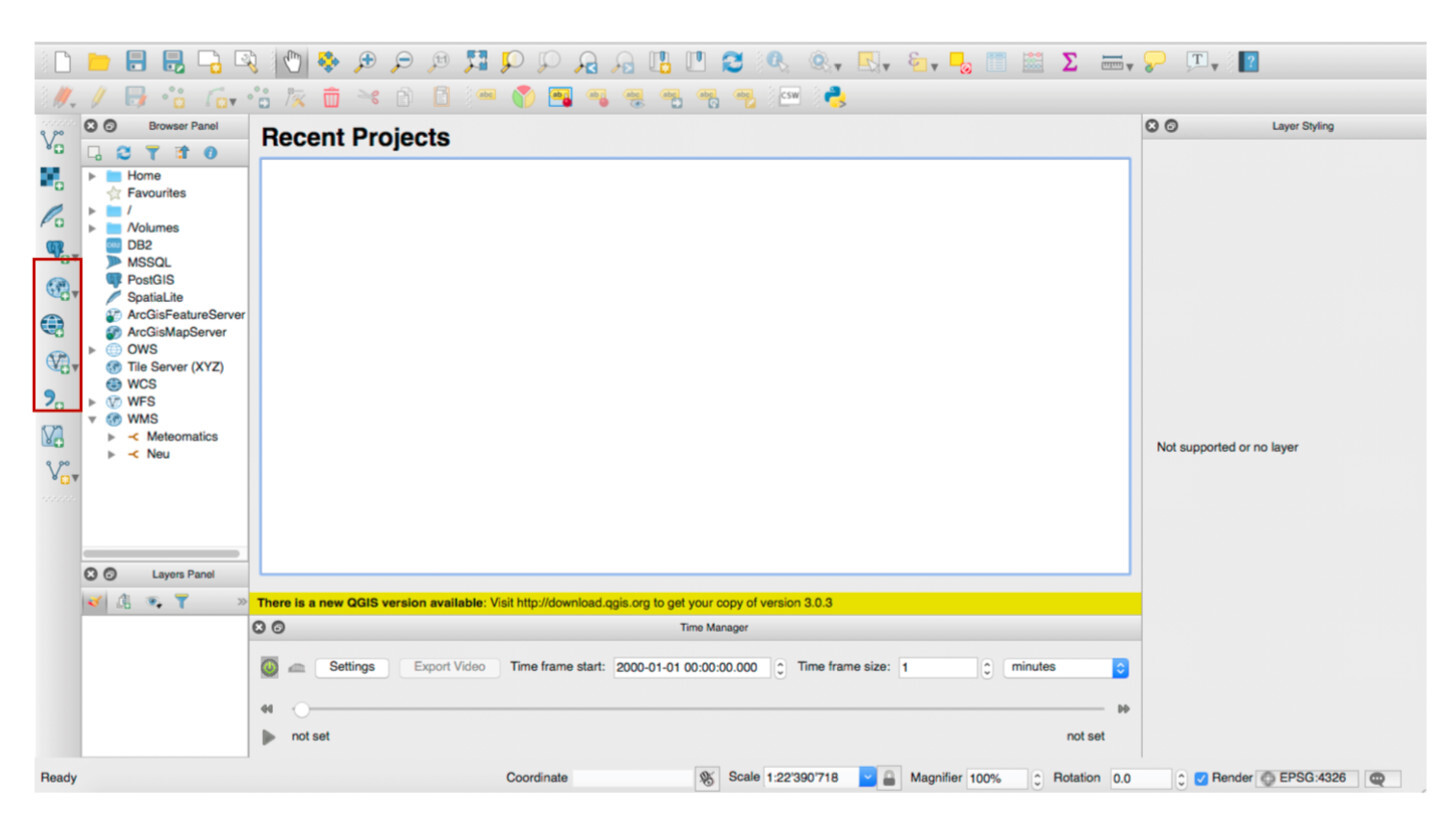The width and height of the screenshot is (1450, 836).
Task: Click Add Delimited Text Layer comma icon
Action: pos(53,398)
